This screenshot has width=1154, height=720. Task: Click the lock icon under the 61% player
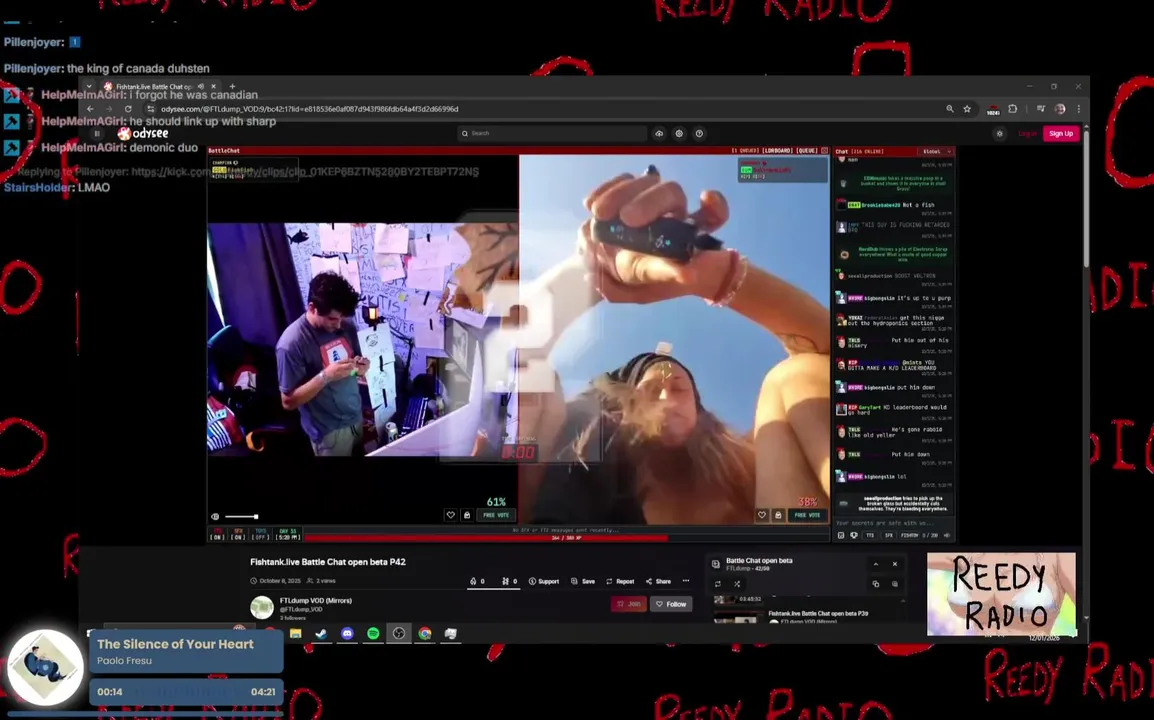[467, 515]
